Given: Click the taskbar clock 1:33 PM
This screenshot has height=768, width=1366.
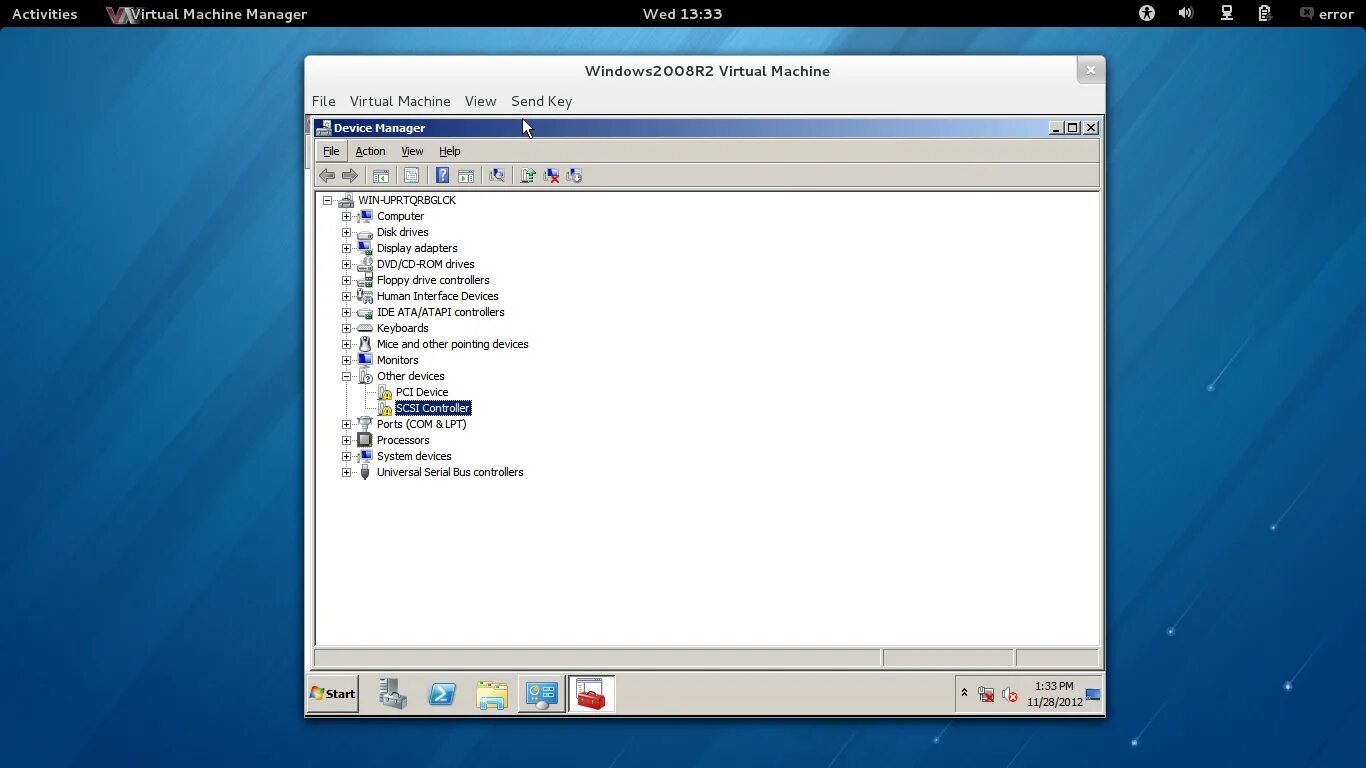Looking at the screenshot, I should point(1054,694).
